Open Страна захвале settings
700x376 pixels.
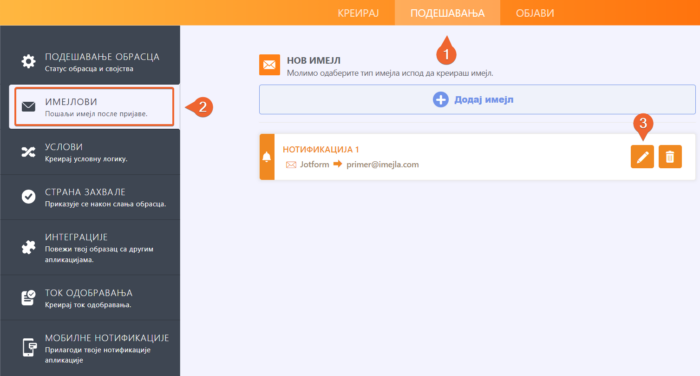point(90,197)
